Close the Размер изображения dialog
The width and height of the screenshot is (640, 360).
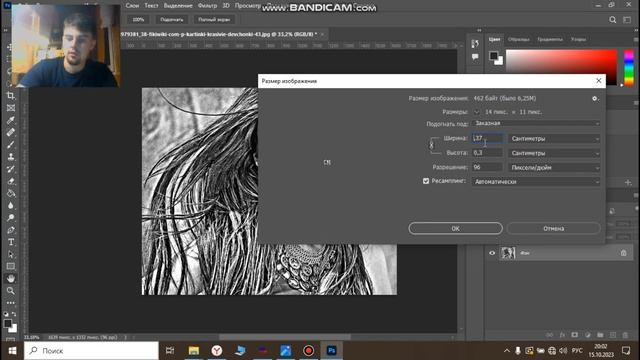tap(599, 81)
